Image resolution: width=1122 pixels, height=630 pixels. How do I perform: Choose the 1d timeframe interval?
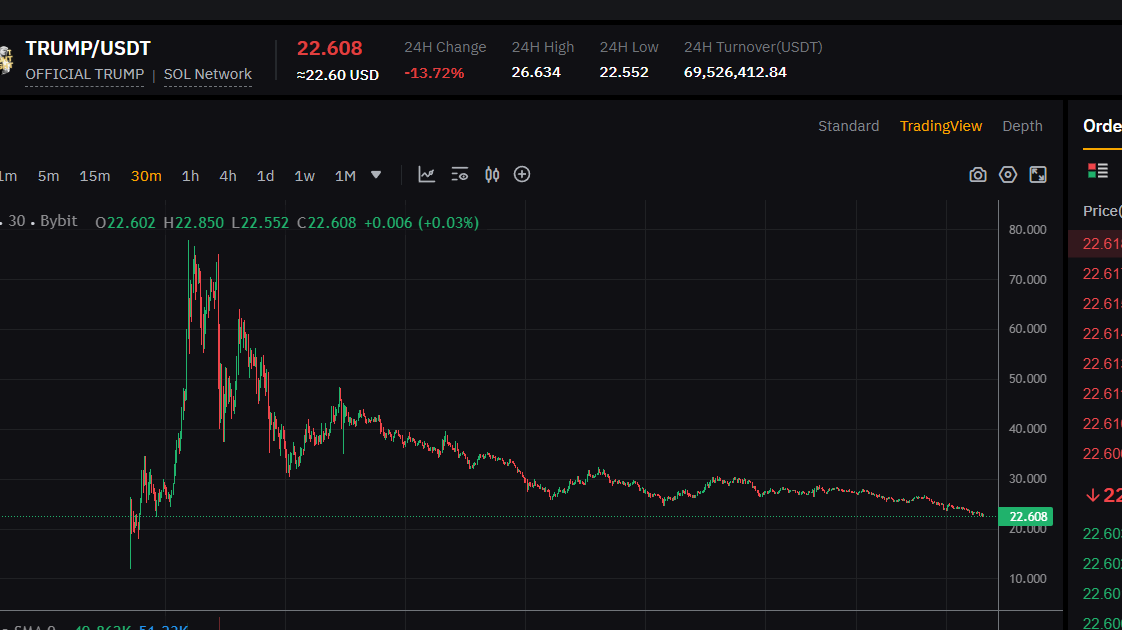[265, 176]
